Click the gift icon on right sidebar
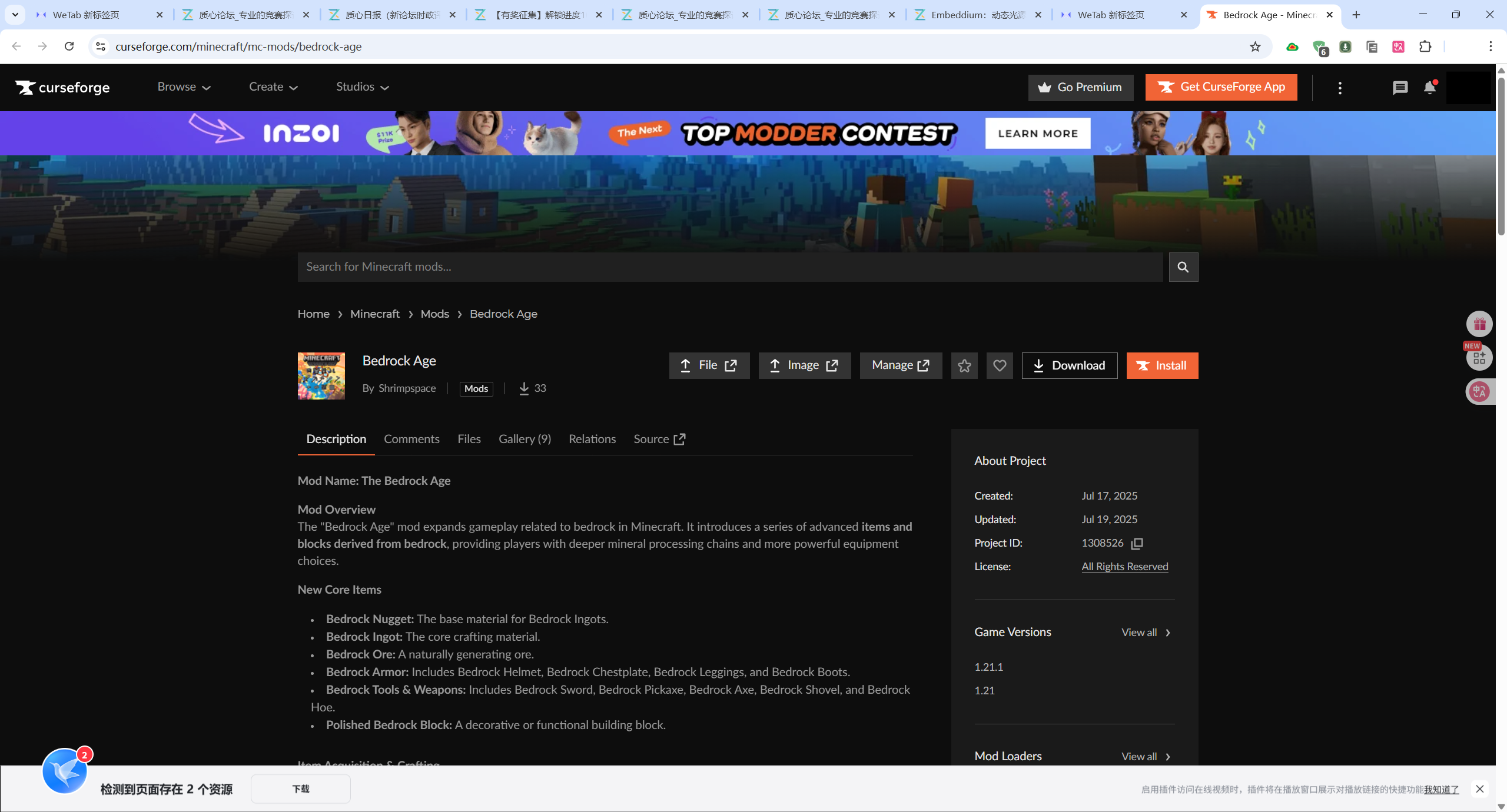This screenshot has height=812, width=1507. point(1479,324)
